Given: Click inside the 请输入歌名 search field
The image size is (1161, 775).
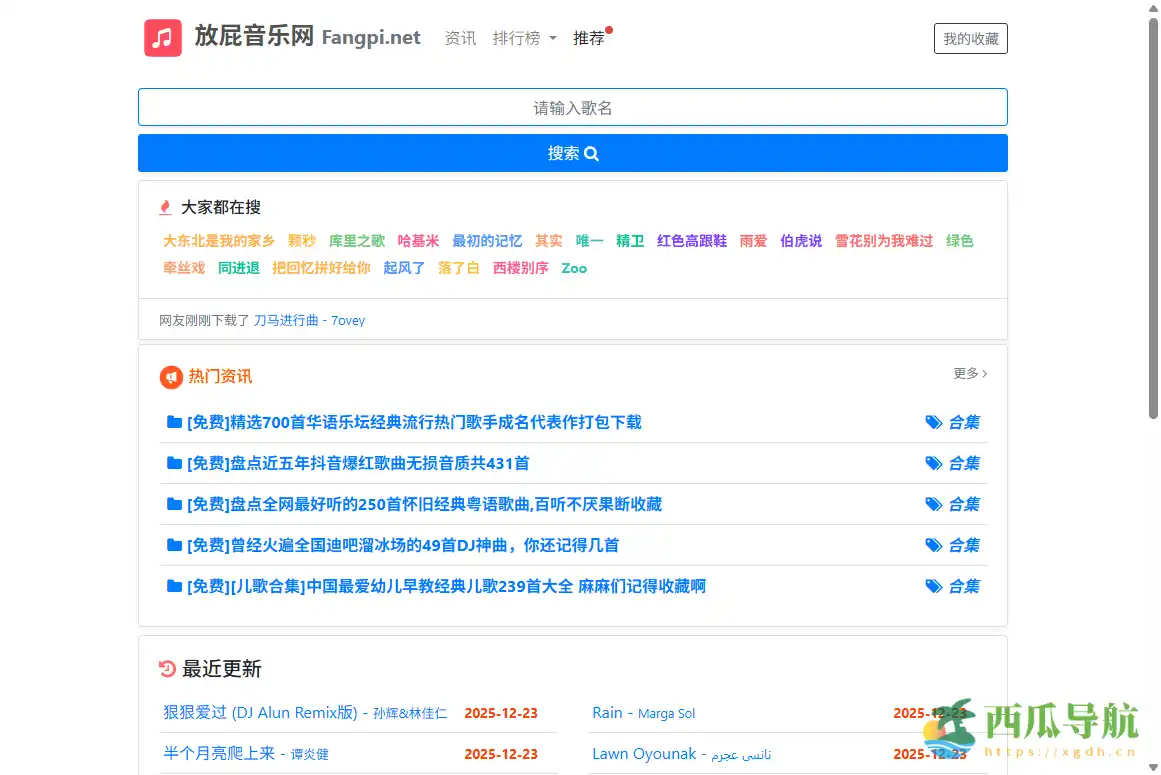Looking at the screenshot, I should tap(572, 107).
